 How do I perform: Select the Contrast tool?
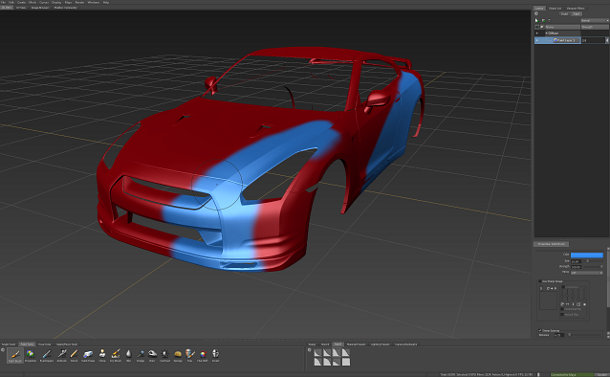click(165, 355)
